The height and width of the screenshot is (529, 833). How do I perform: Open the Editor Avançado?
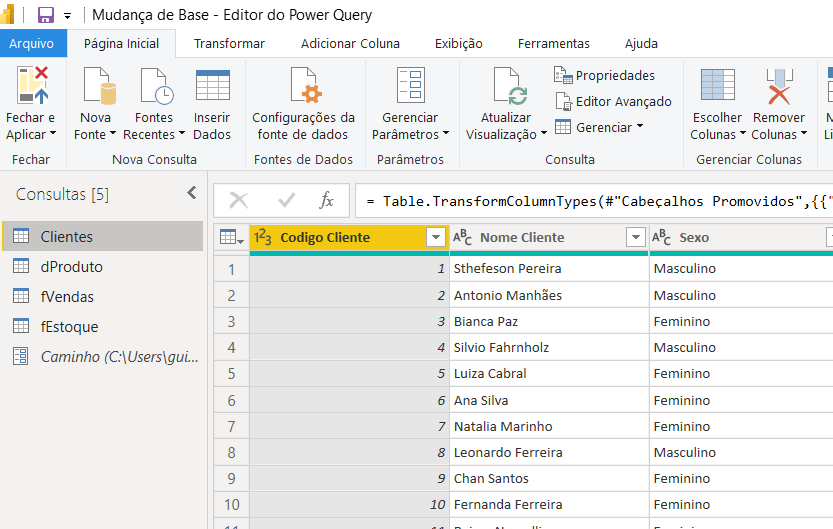614,101
